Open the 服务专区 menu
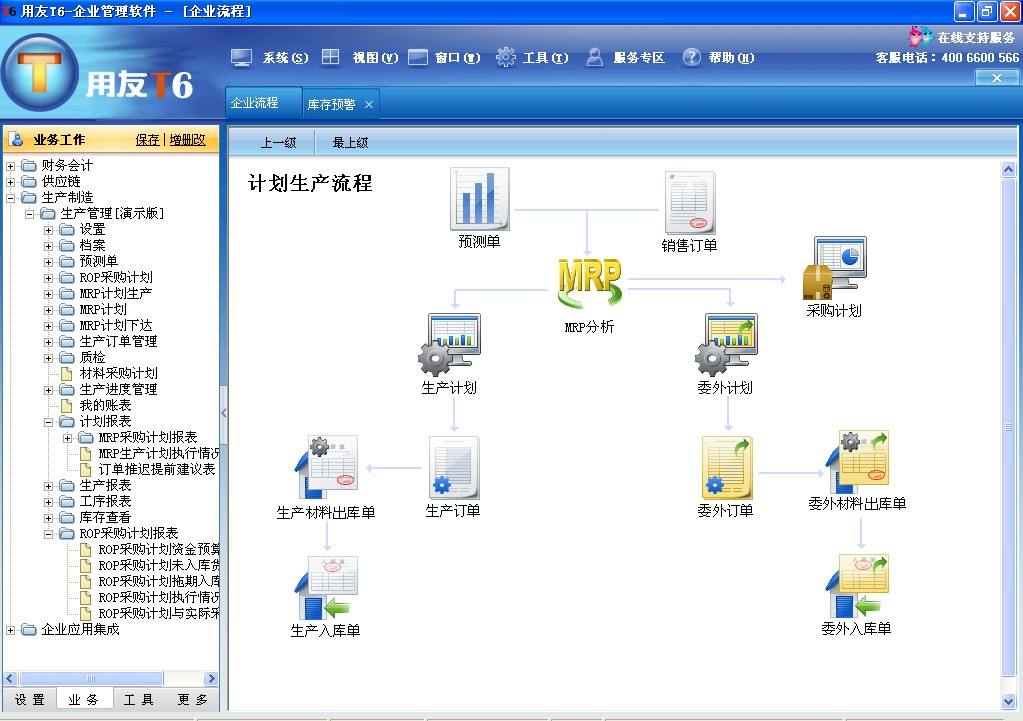 click(x=639, y=58)
